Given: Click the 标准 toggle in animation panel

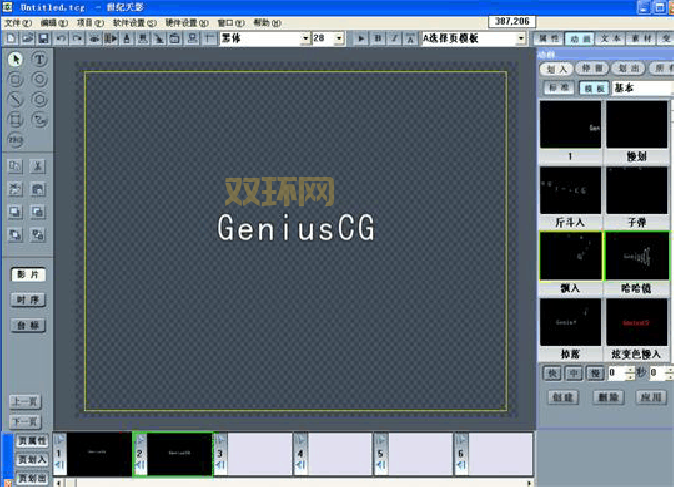Looking at the screenshot, I should [558, 88].
